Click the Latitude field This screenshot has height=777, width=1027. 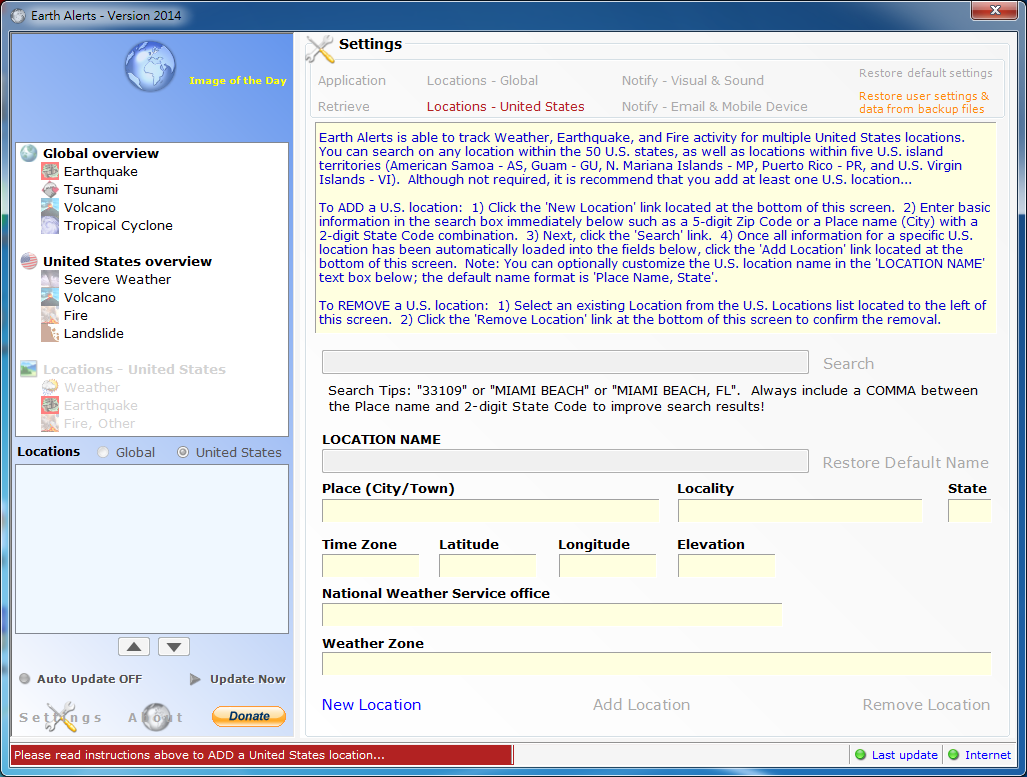click(x=487, y=565)
